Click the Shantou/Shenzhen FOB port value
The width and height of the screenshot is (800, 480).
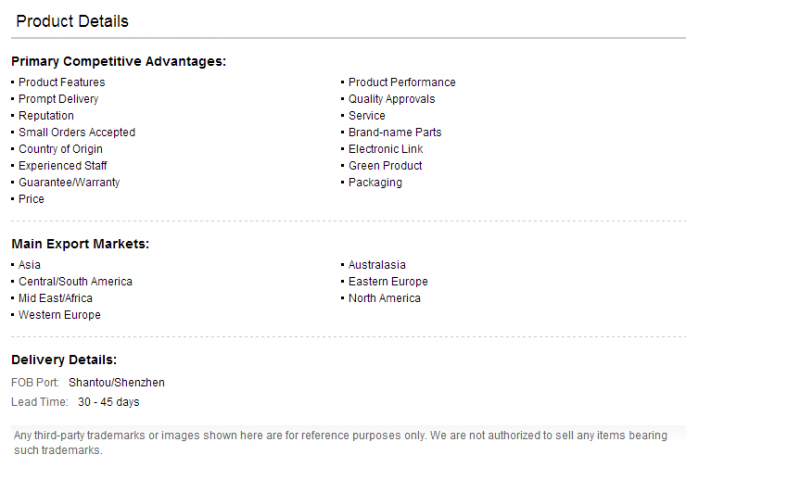click(117, 383)
